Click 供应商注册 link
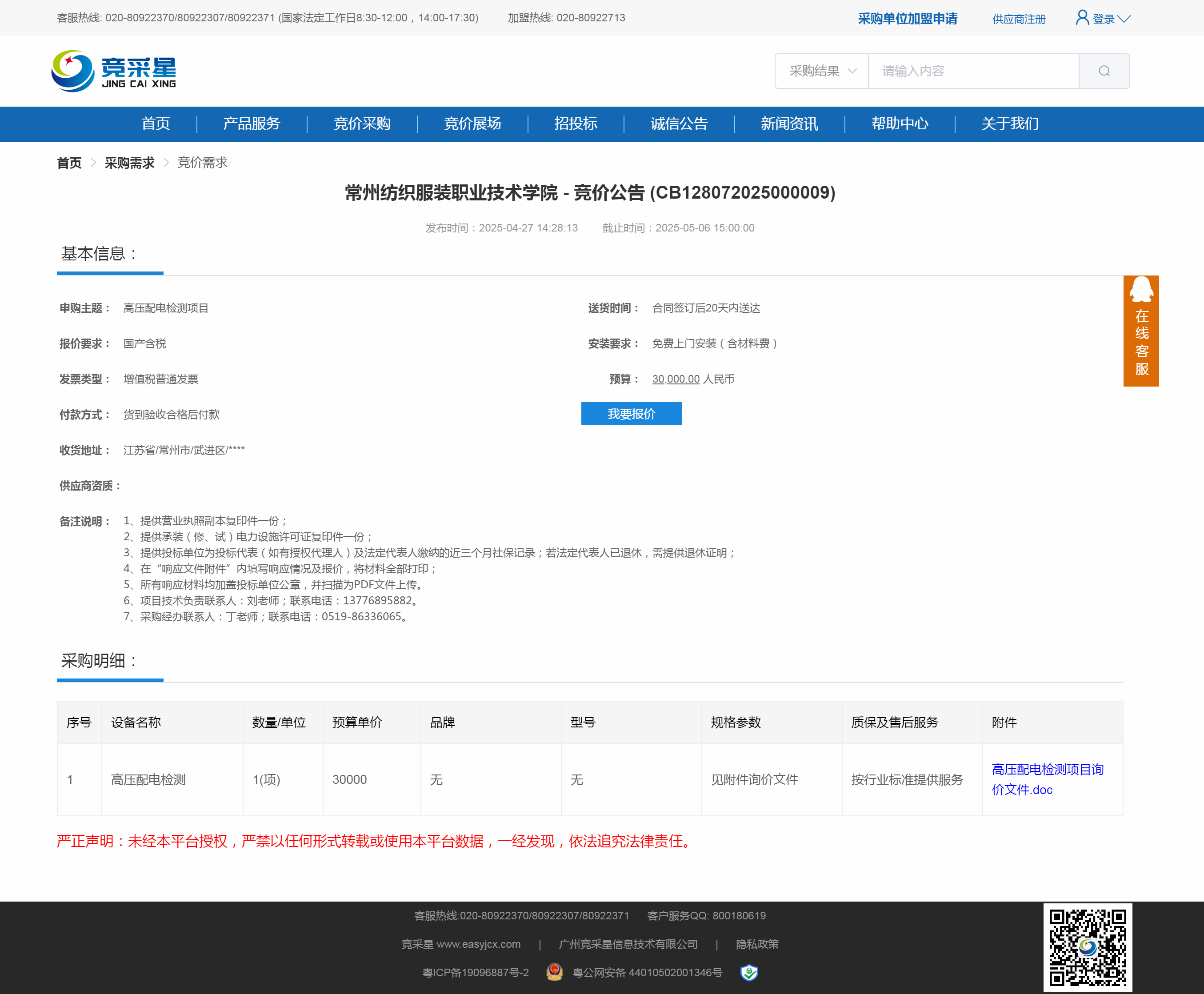1204x994 pixels. click(1018, 19)
